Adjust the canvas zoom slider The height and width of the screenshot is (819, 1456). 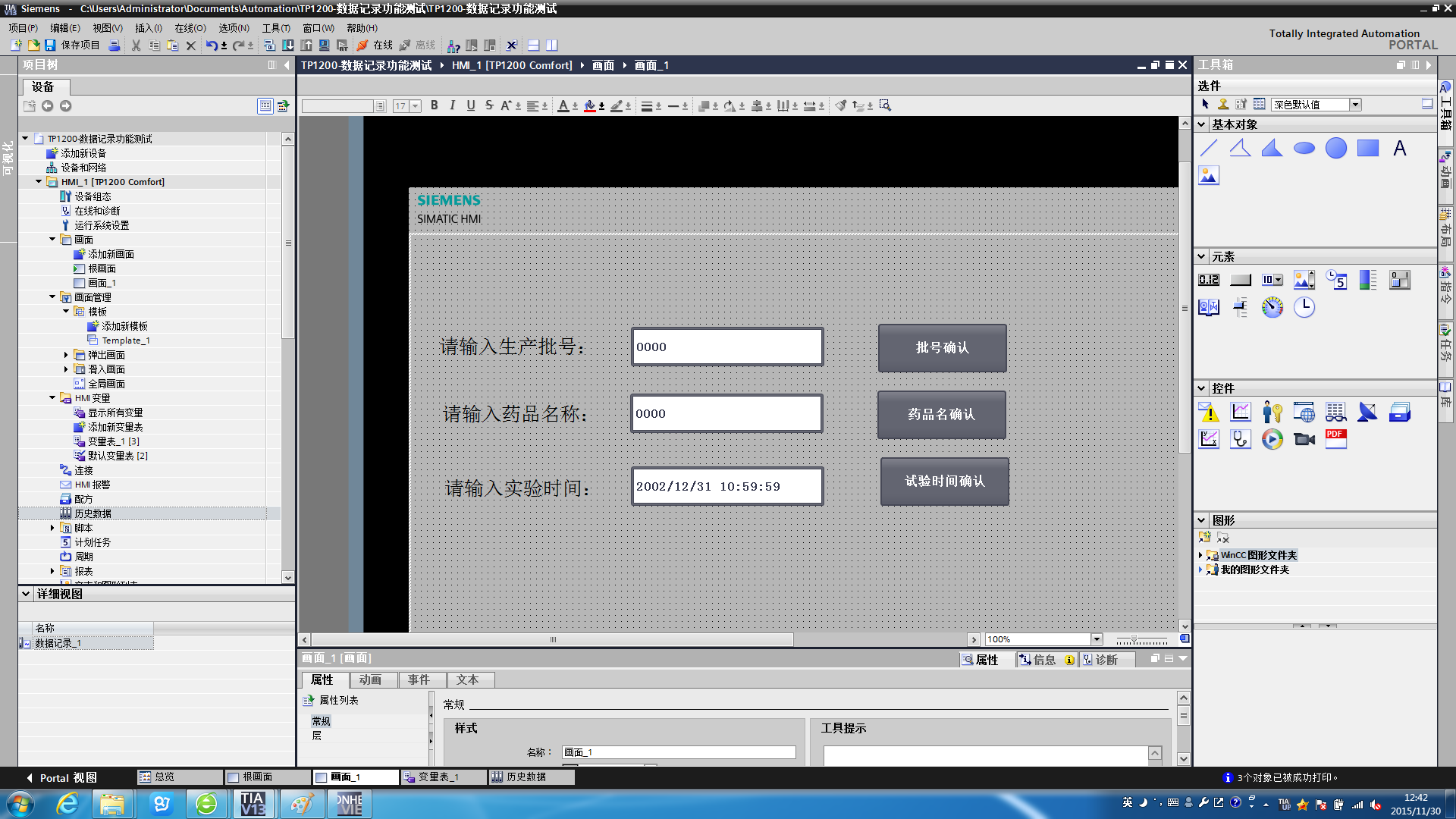click(x=1134, y=639)
